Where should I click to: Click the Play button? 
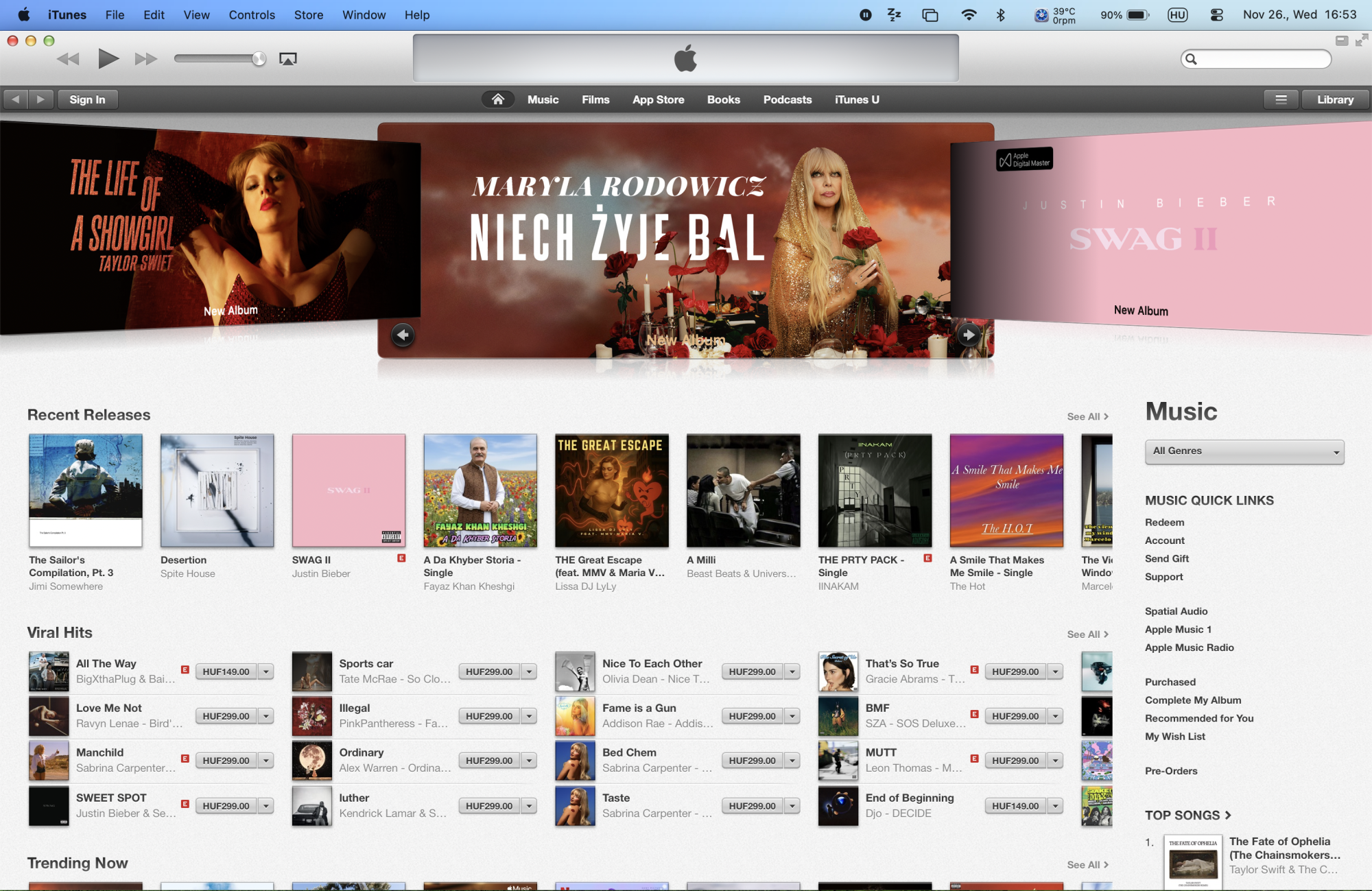click(x=108, y=59)
